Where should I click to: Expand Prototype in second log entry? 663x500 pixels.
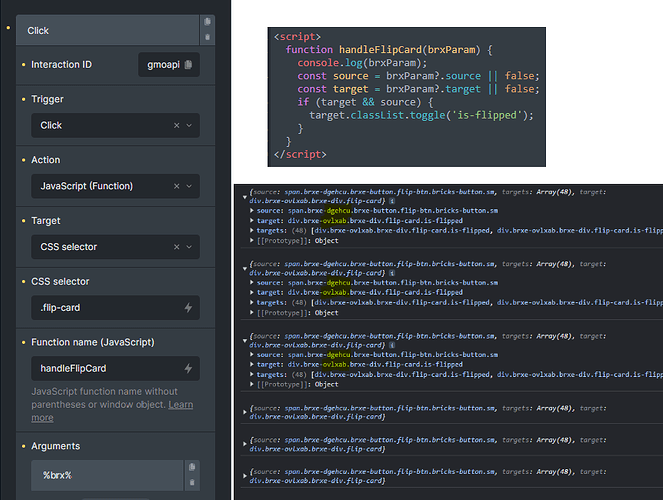(x=252, y=313)
